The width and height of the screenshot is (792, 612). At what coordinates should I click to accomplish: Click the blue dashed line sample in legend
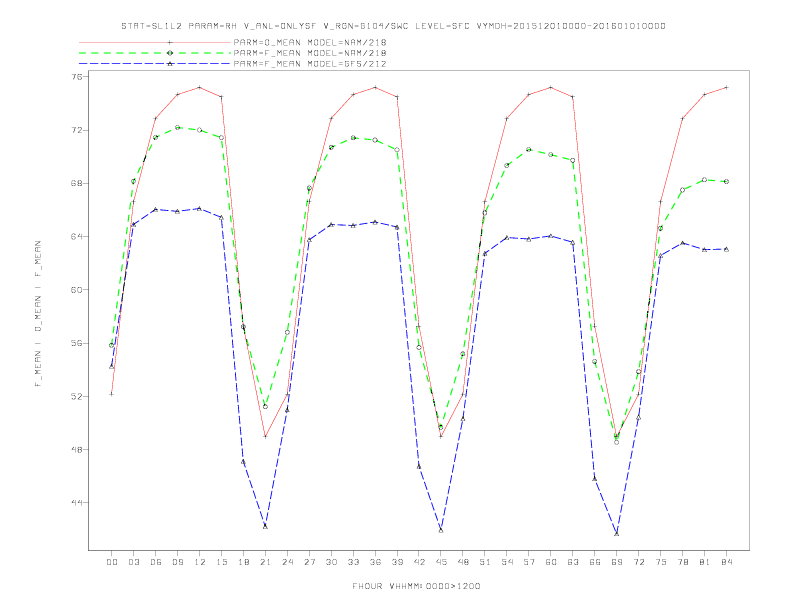pos(155,64)
